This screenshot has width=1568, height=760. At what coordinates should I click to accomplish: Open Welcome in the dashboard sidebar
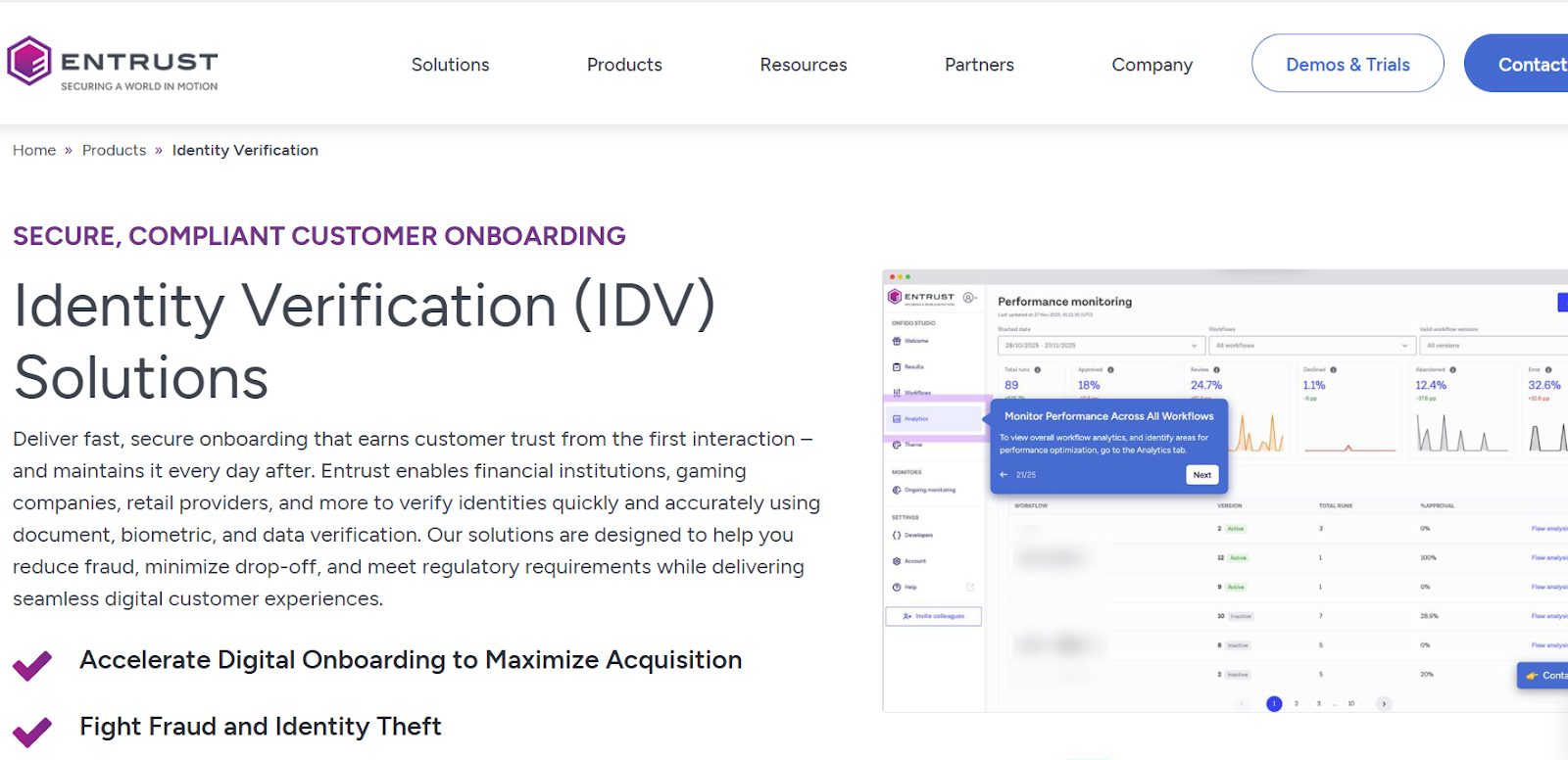point(910,341)
